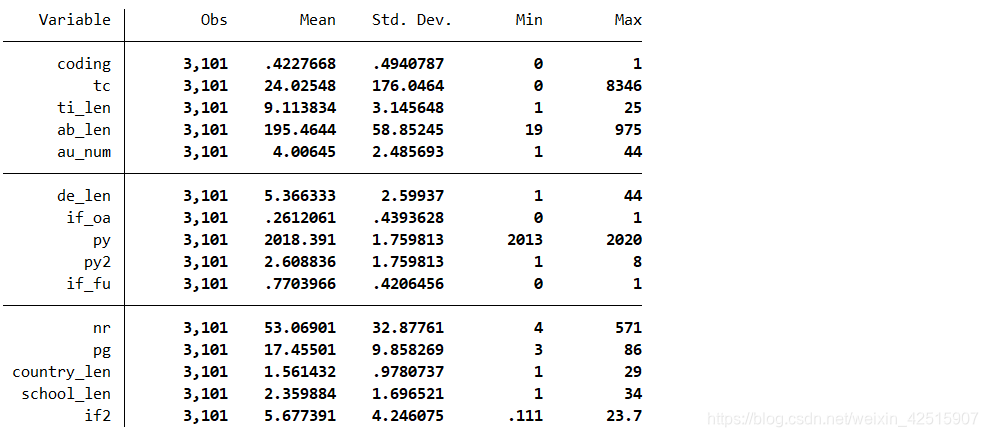This screenshot has width=988, height=437.
Task: Click the std. dev. value .4940787
Action: click(x=408, y=64)
